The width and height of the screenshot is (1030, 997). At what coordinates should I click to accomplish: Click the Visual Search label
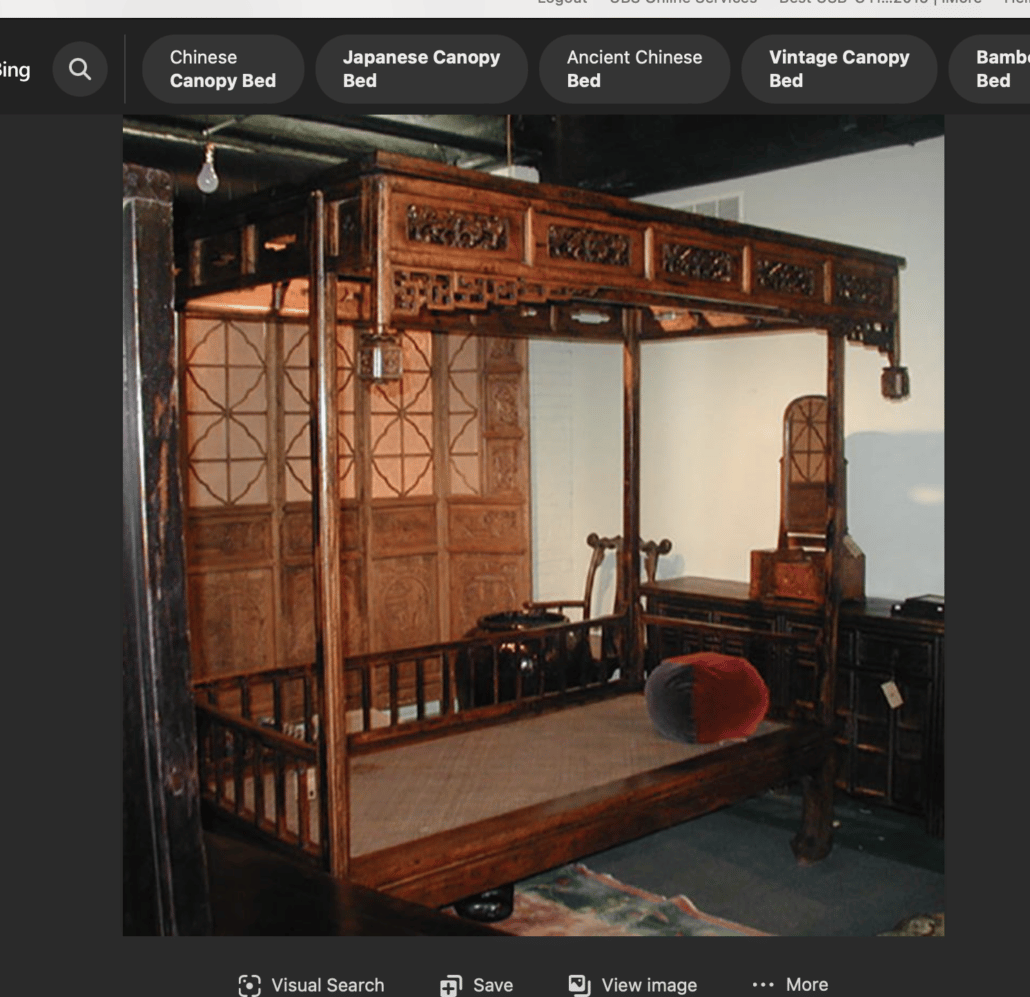pyautogui.click(x=328, y=985)
